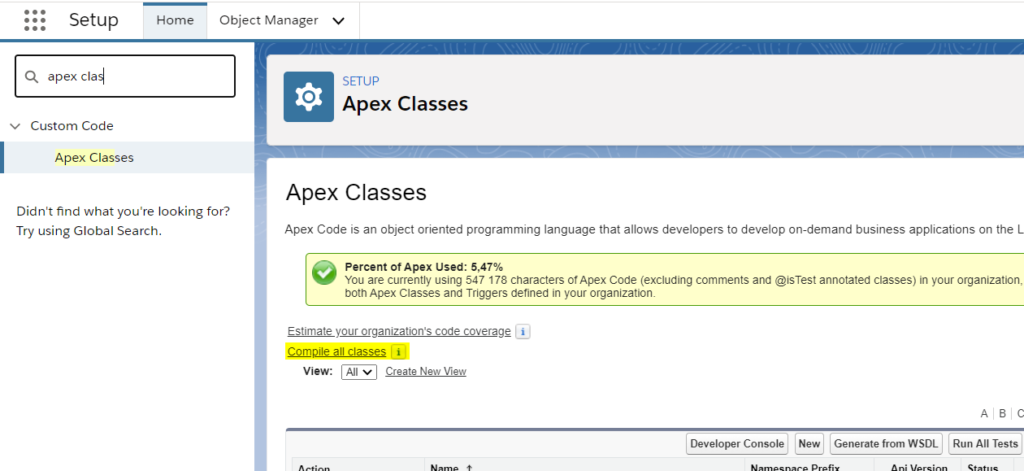Click info icon beside Compile all classes
1024x471 pixels.
coord(398,352)
